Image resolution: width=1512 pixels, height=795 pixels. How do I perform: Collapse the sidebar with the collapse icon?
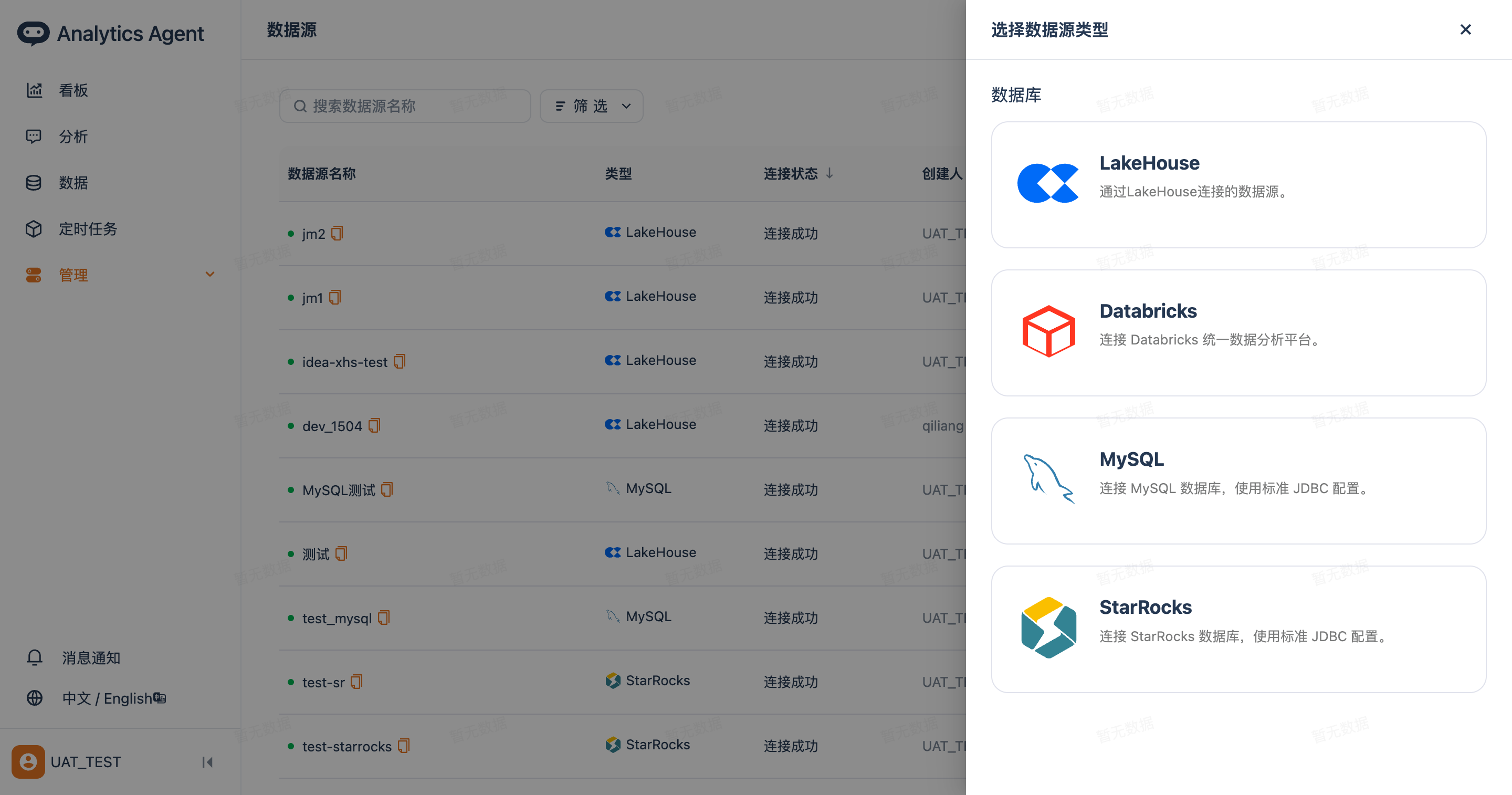click(207, 762)
